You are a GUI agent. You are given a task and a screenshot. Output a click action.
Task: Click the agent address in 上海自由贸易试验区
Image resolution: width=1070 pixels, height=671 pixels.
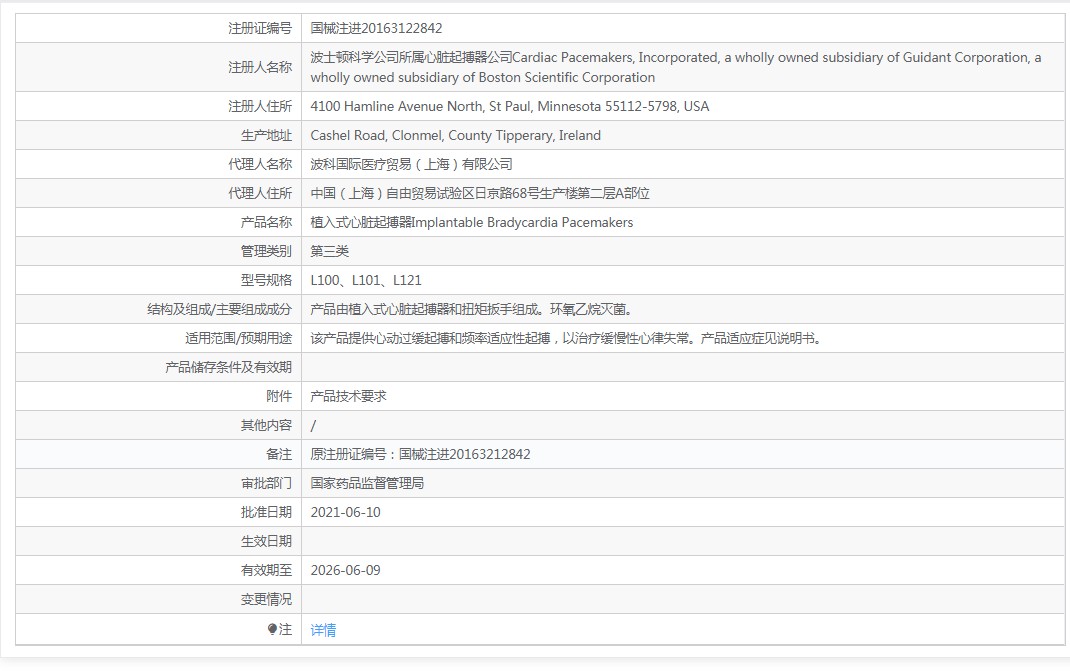coord(480,193)
